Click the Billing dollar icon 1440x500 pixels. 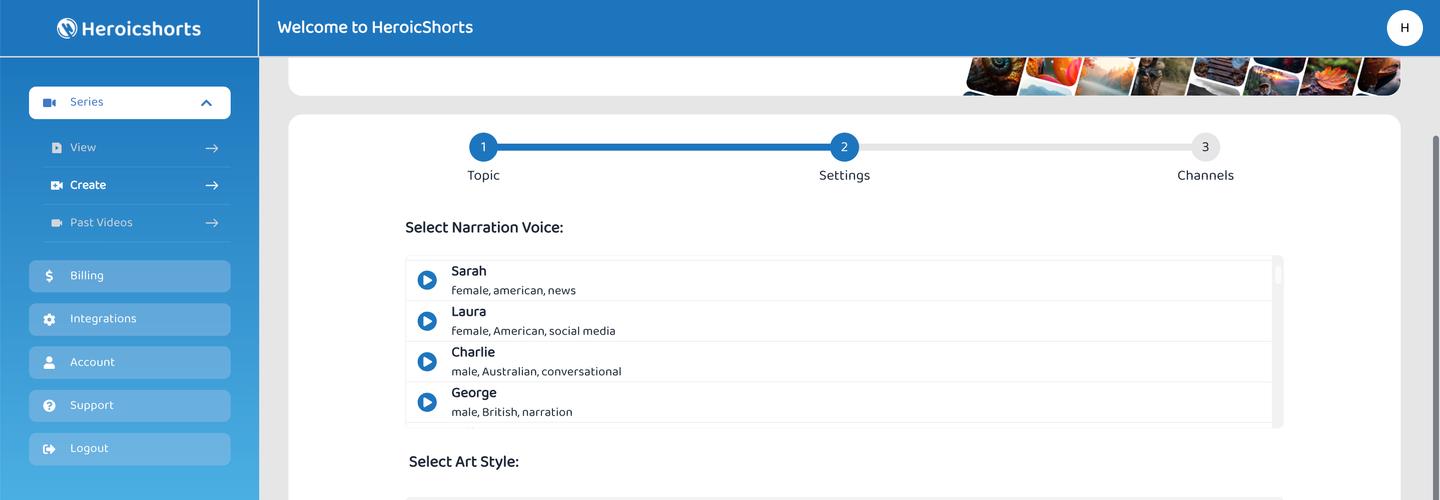50,276
